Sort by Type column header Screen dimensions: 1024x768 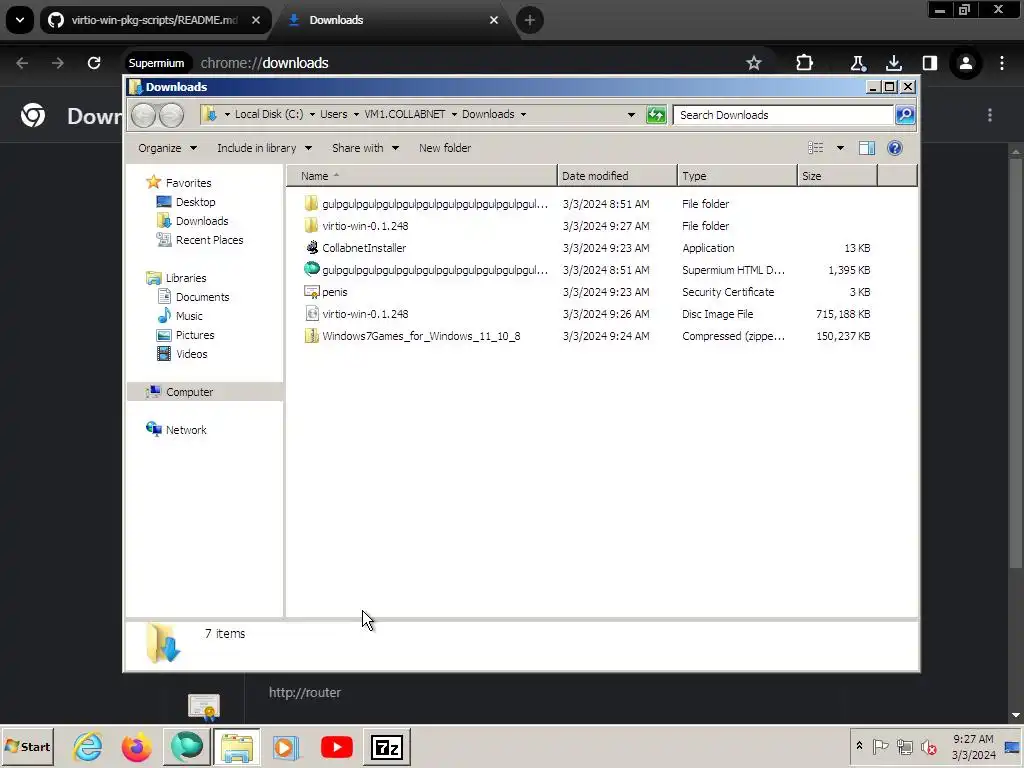(737, 176)
